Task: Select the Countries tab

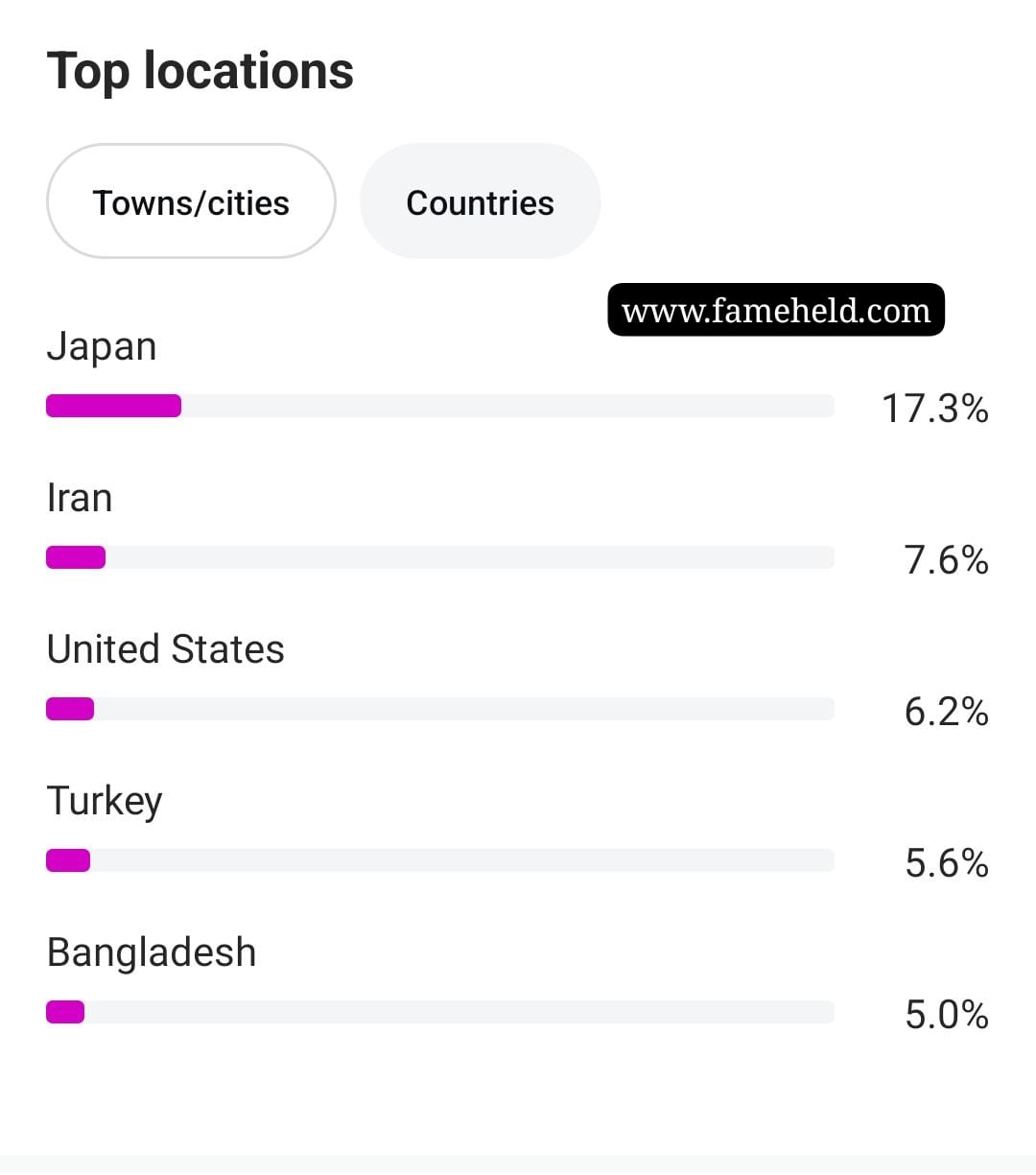Action: pos(480,201)
